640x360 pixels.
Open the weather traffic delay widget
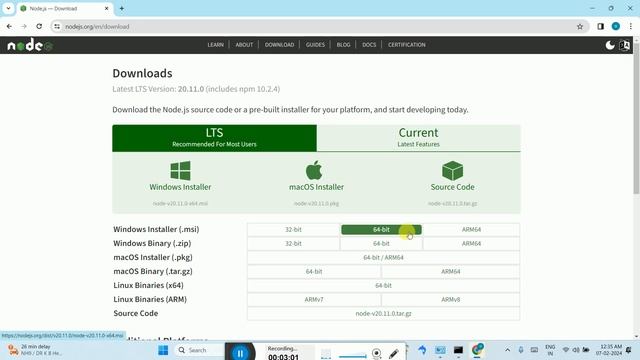(35, 350)
